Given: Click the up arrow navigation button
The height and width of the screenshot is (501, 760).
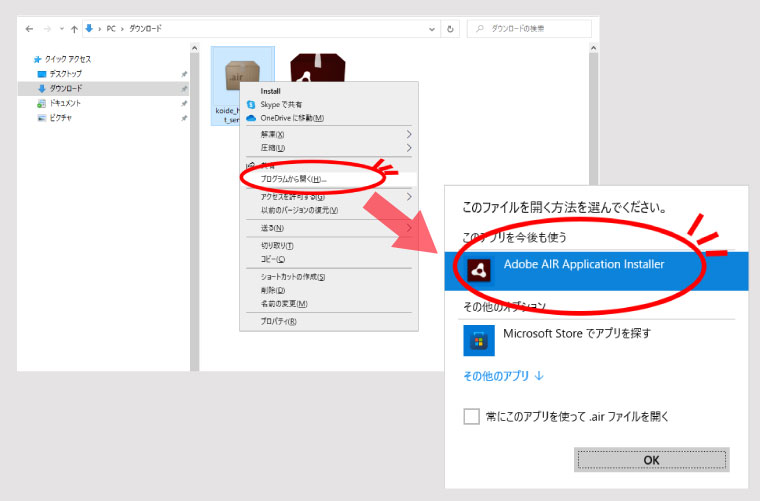Looking at the screenshot, I should [75, 29].
